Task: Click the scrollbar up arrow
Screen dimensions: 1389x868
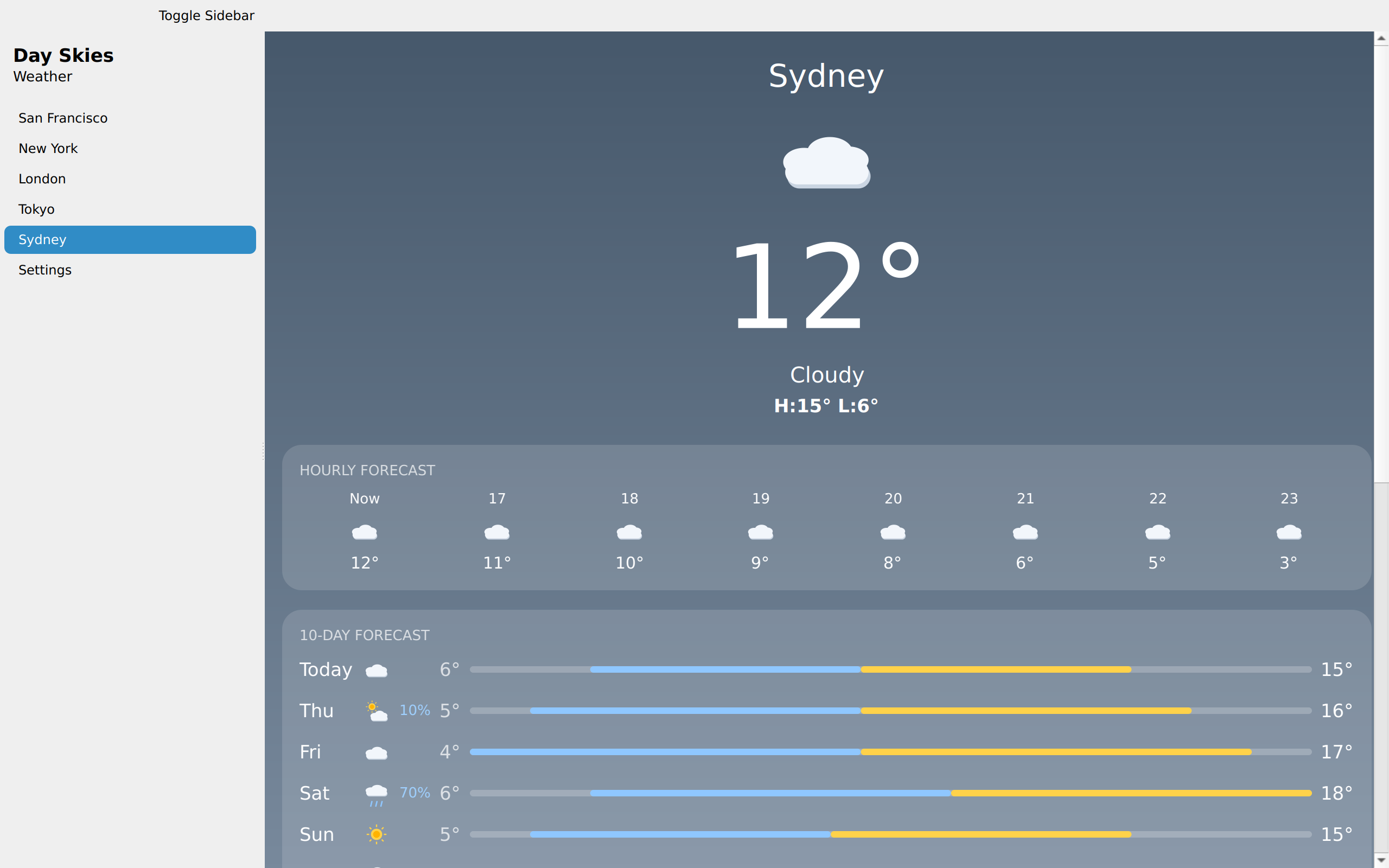Action: tap(1381, 39)
